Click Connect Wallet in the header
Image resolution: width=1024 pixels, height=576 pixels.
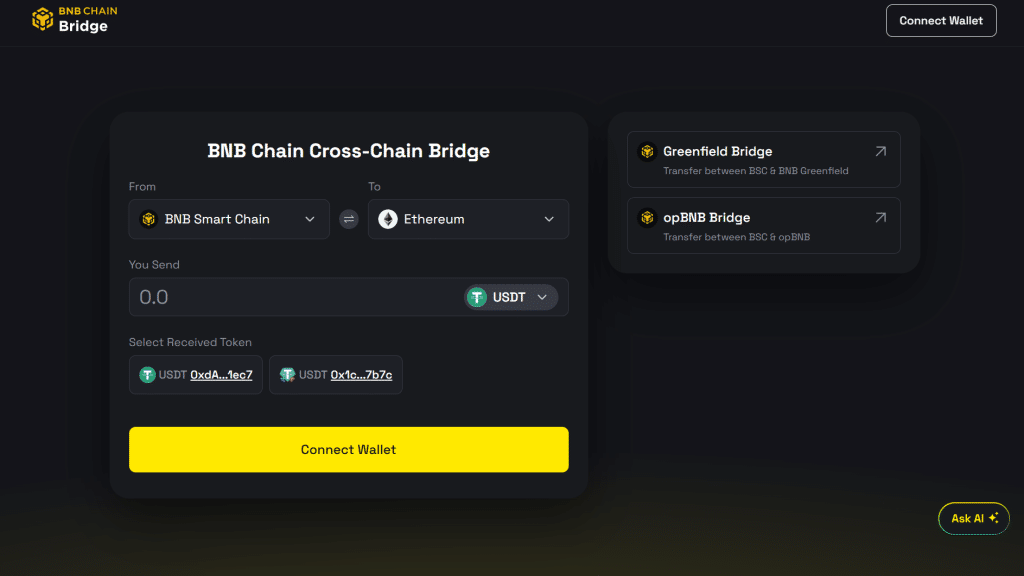941,21
